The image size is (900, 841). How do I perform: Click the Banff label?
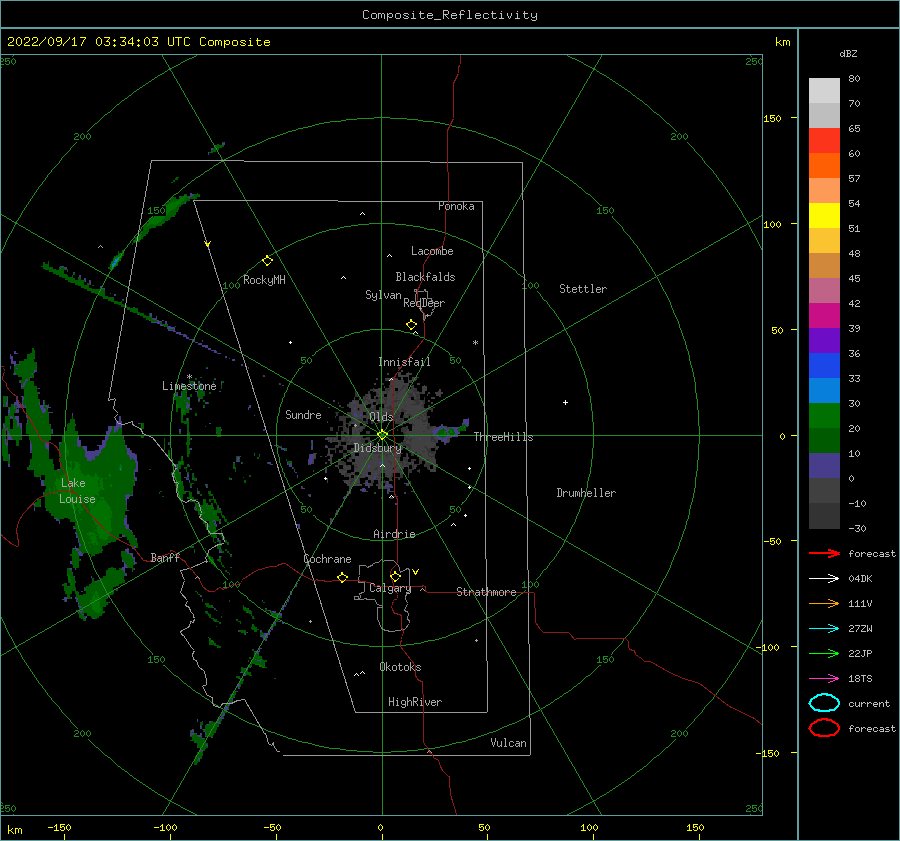pos(165,557)
